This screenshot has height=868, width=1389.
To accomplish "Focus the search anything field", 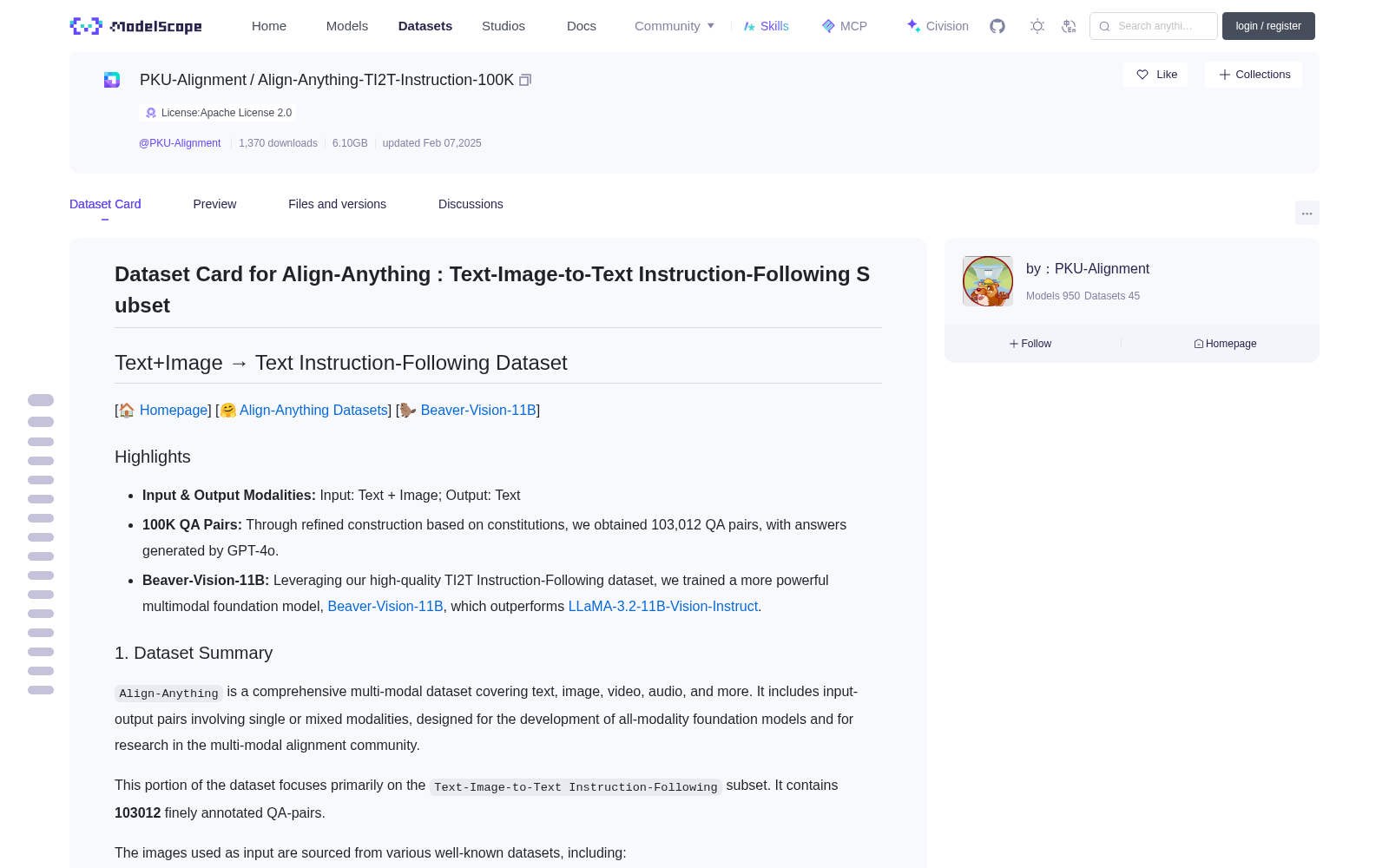I will 1154,26.
